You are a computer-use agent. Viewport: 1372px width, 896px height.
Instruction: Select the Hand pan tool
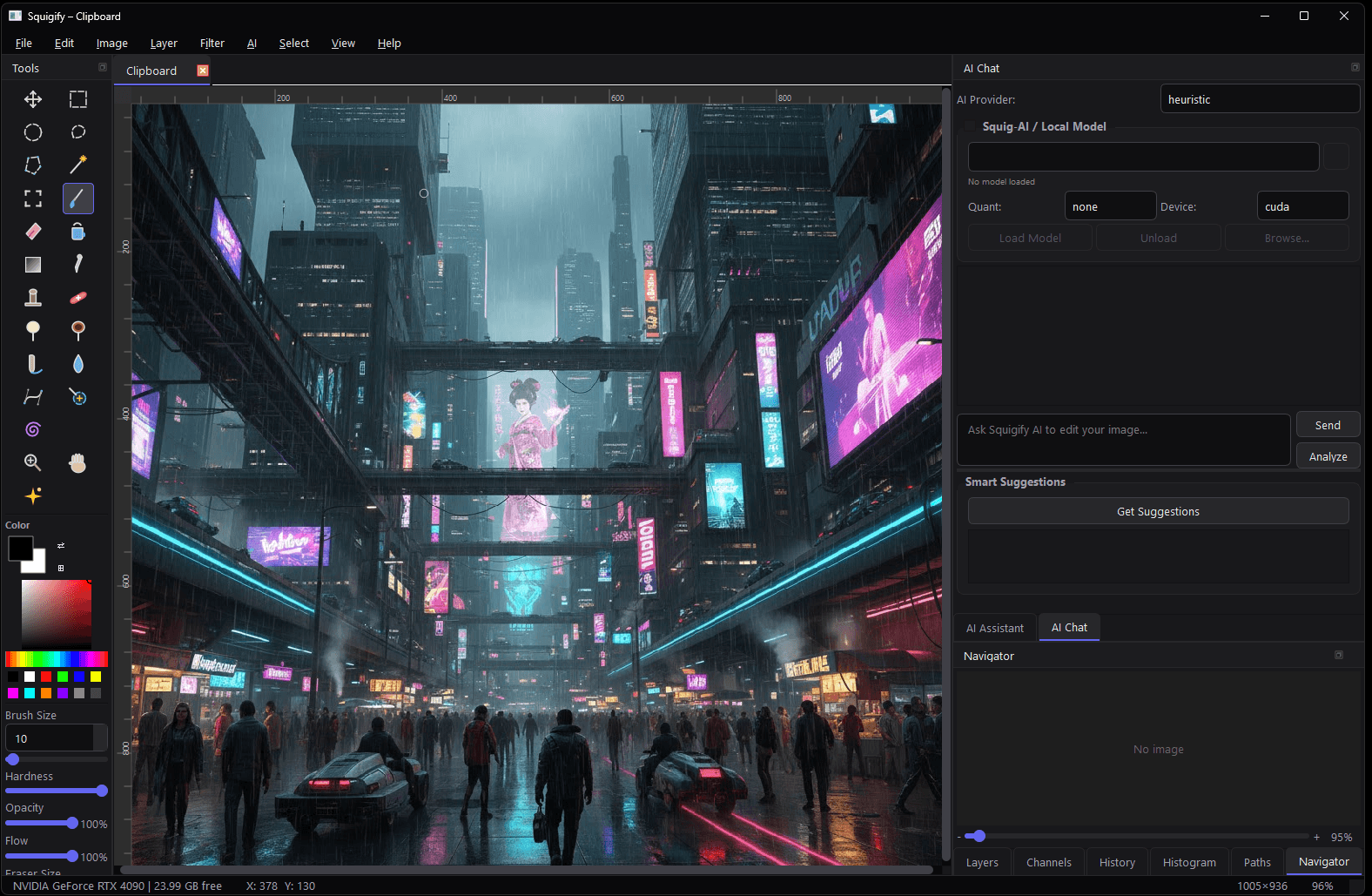point(78,462)
